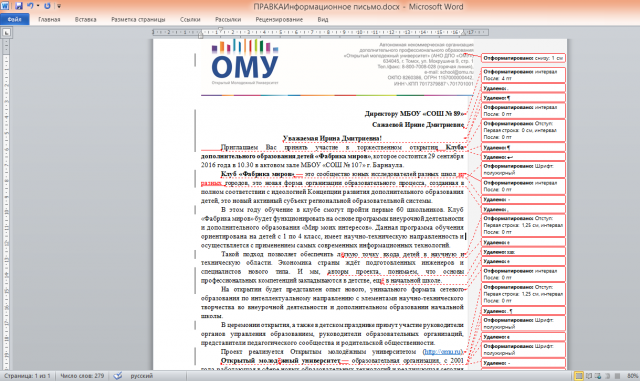Click the vertical ruler on the left
640x381 pixels.
tap(6, 204)
